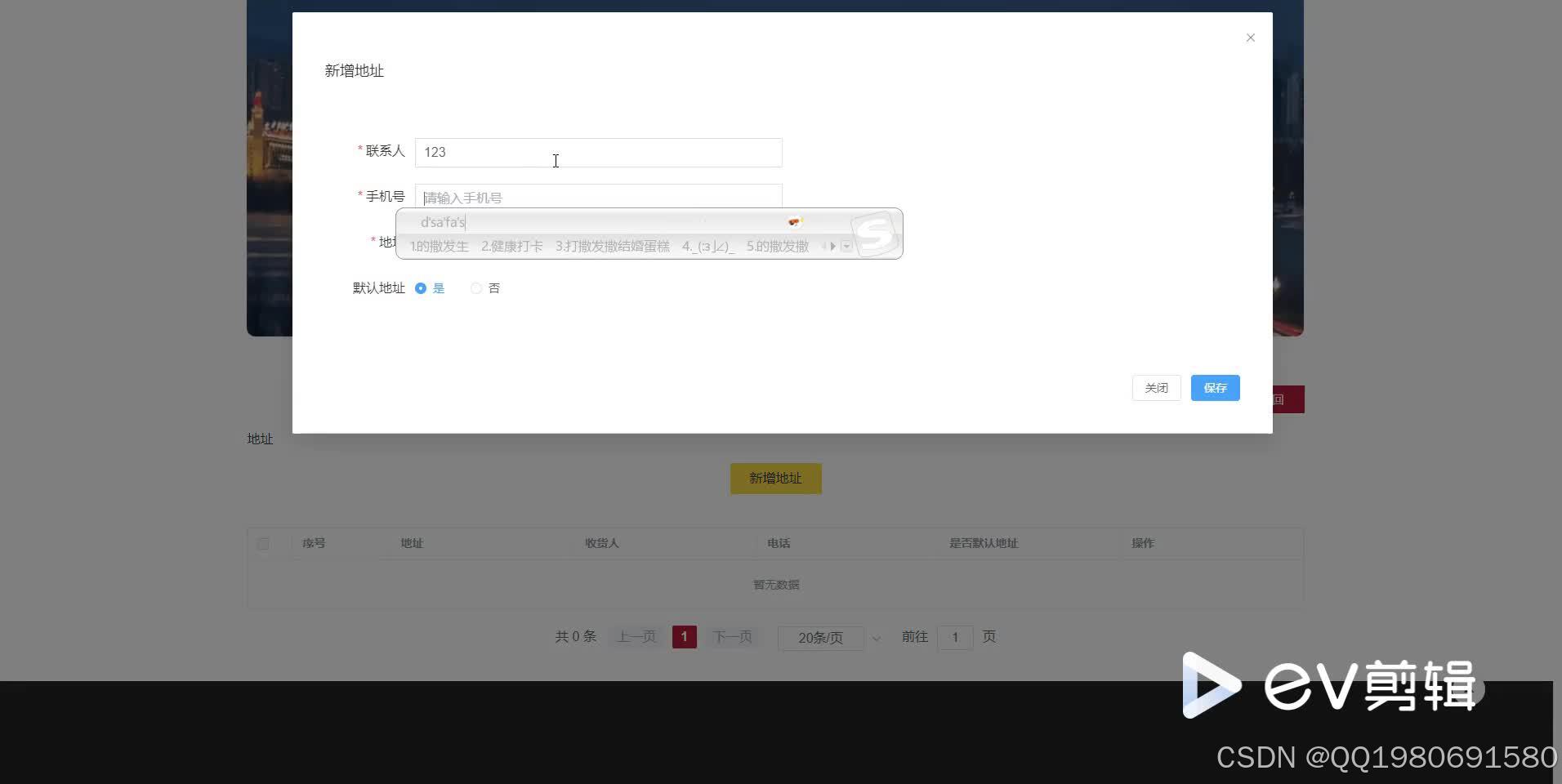
Task: Click page number 1 in pagination
Action: (x=684, y=637)
